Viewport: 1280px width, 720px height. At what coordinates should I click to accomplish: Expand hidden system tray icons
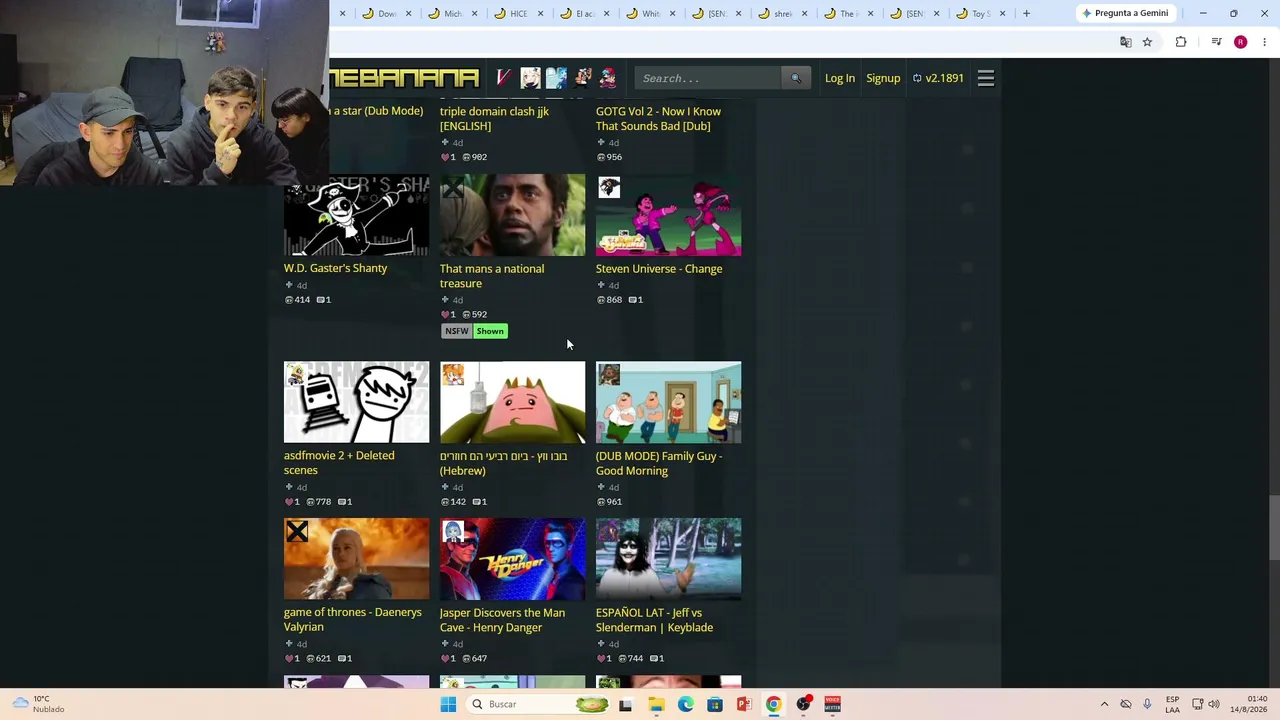pos(1104,704)
